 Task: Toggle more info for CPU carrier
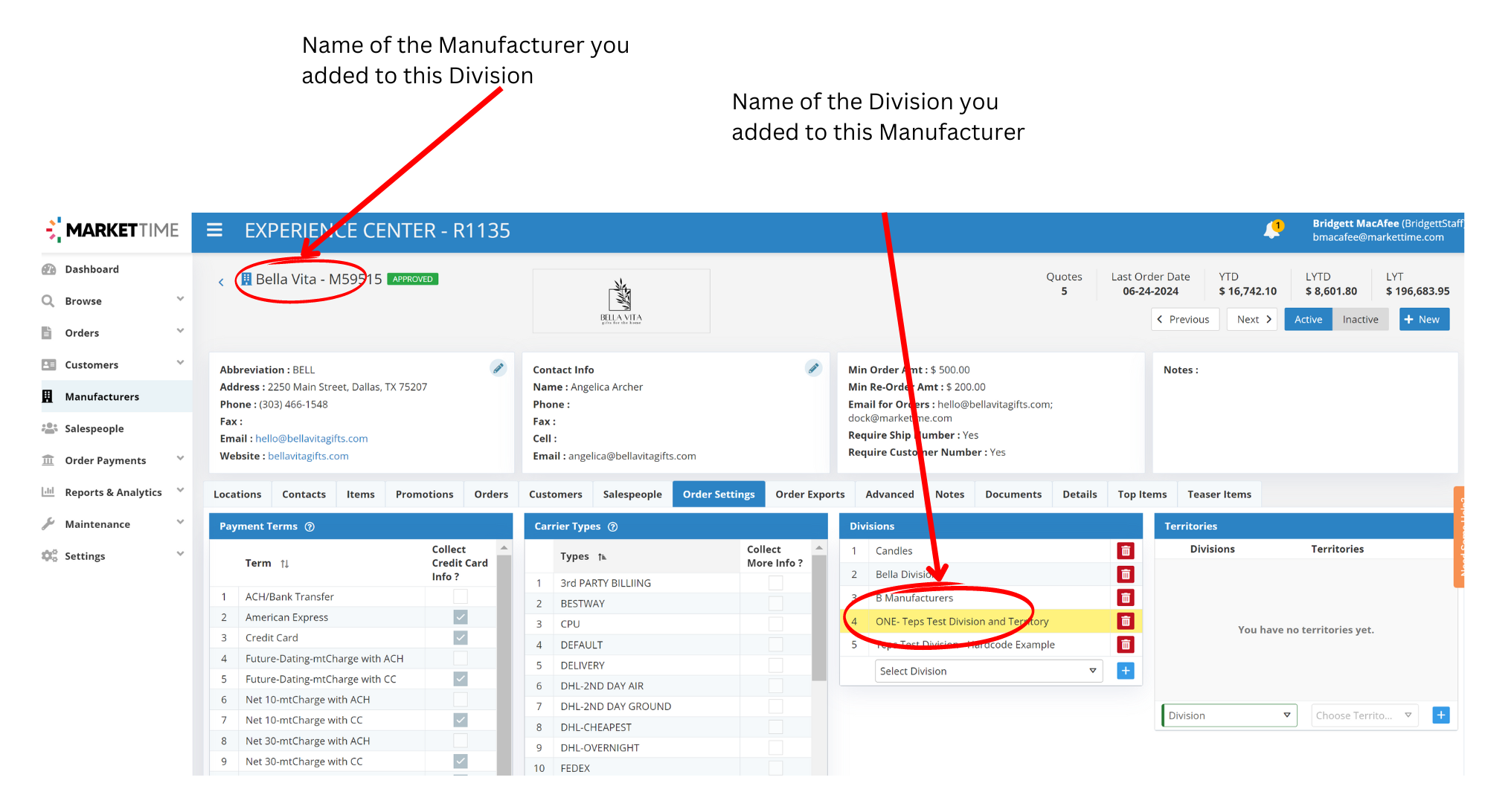[x=775, y=625]
